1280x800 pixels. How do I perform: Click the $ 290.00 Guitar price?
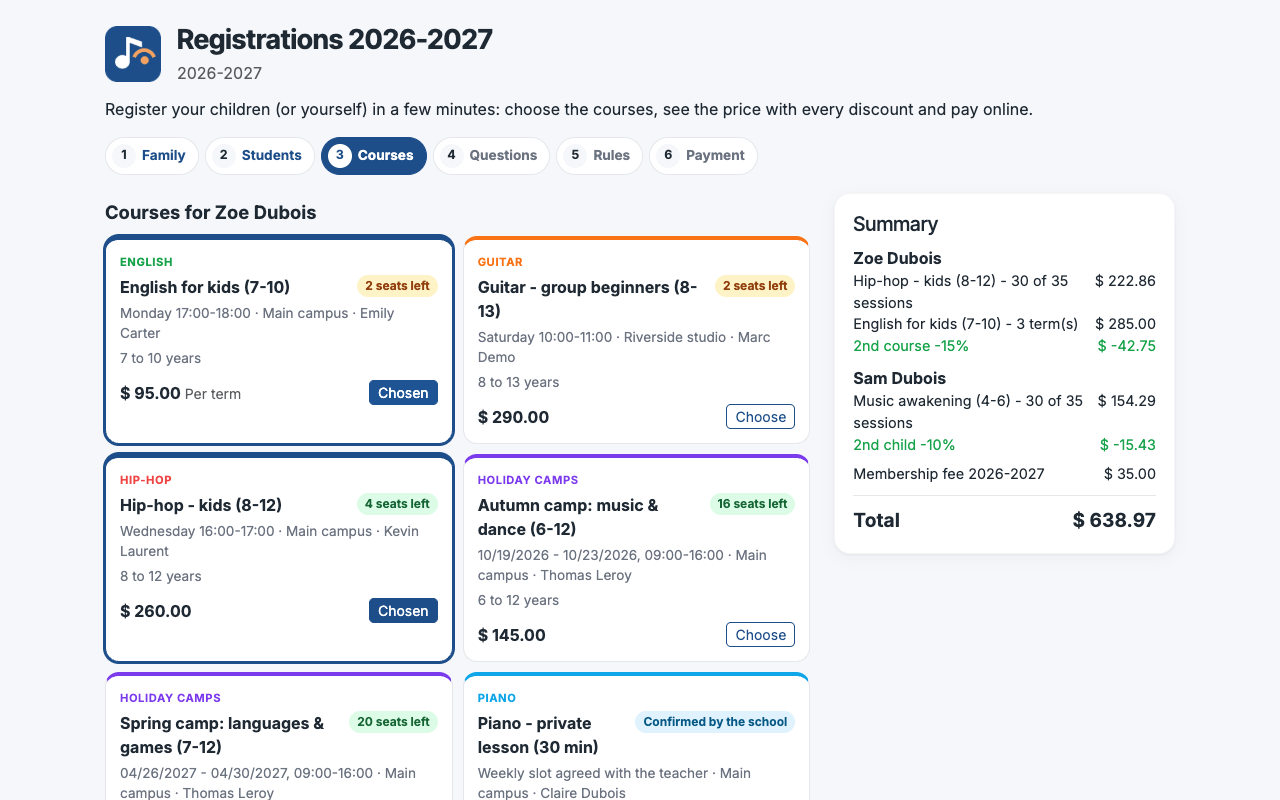513,417
